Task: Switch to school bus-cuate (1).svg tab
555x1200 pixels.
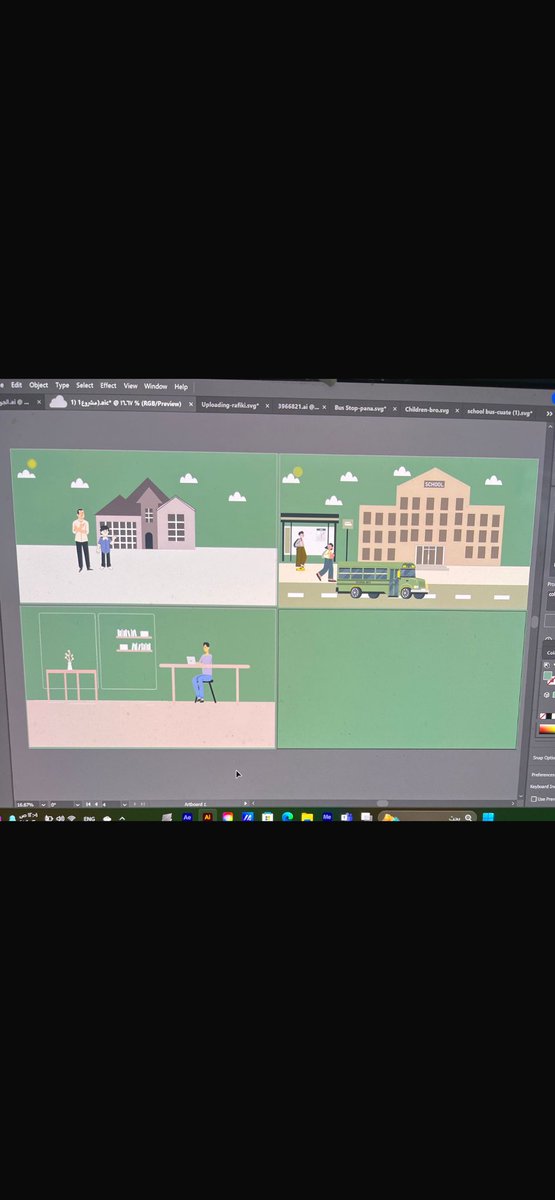Action: 498,411
